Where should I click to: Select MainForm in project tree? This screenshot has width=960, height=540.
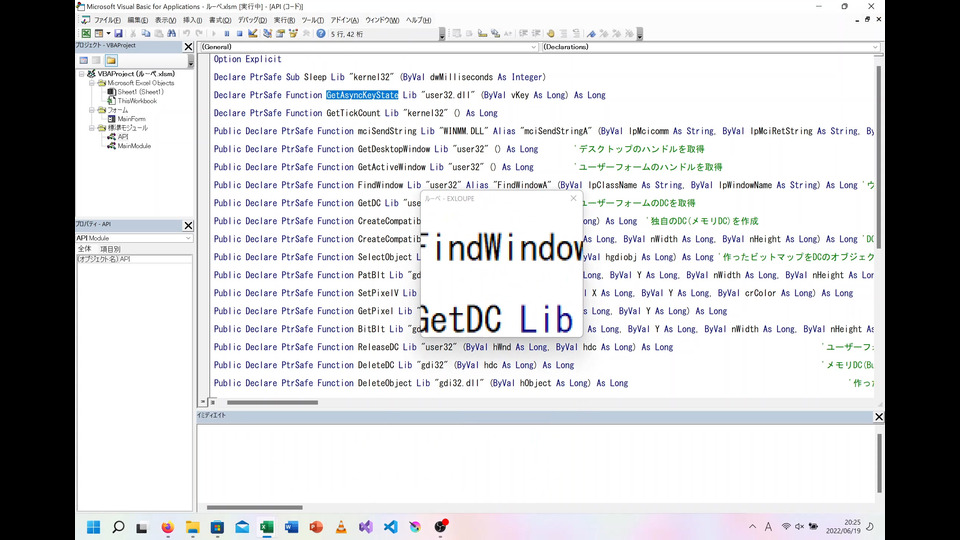131,119
